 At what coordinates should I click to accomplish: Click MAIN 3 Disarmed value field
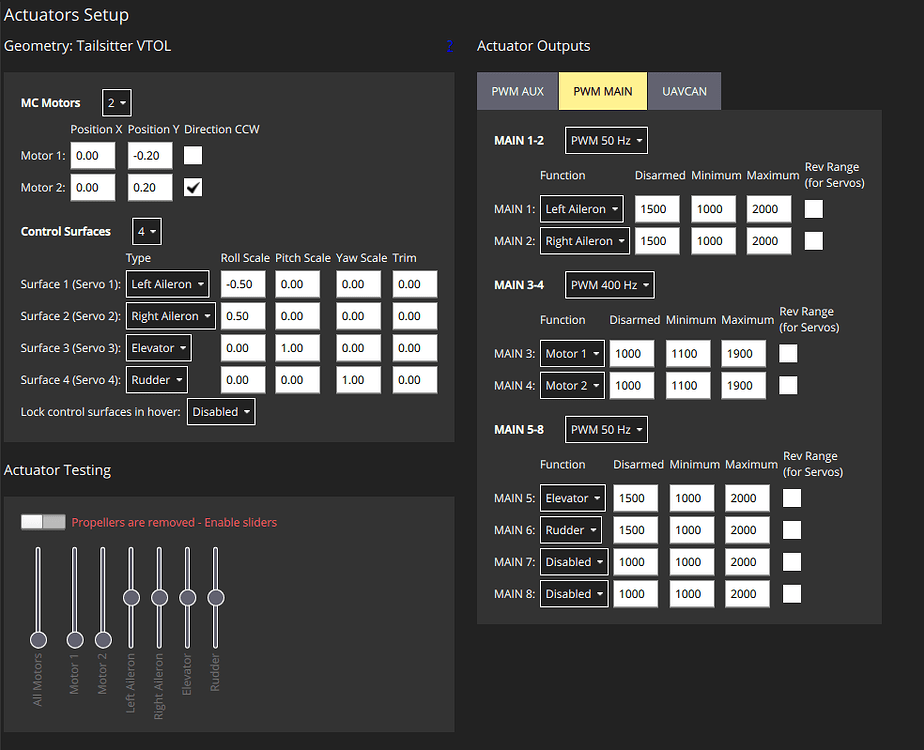click(x=632, y=353)
